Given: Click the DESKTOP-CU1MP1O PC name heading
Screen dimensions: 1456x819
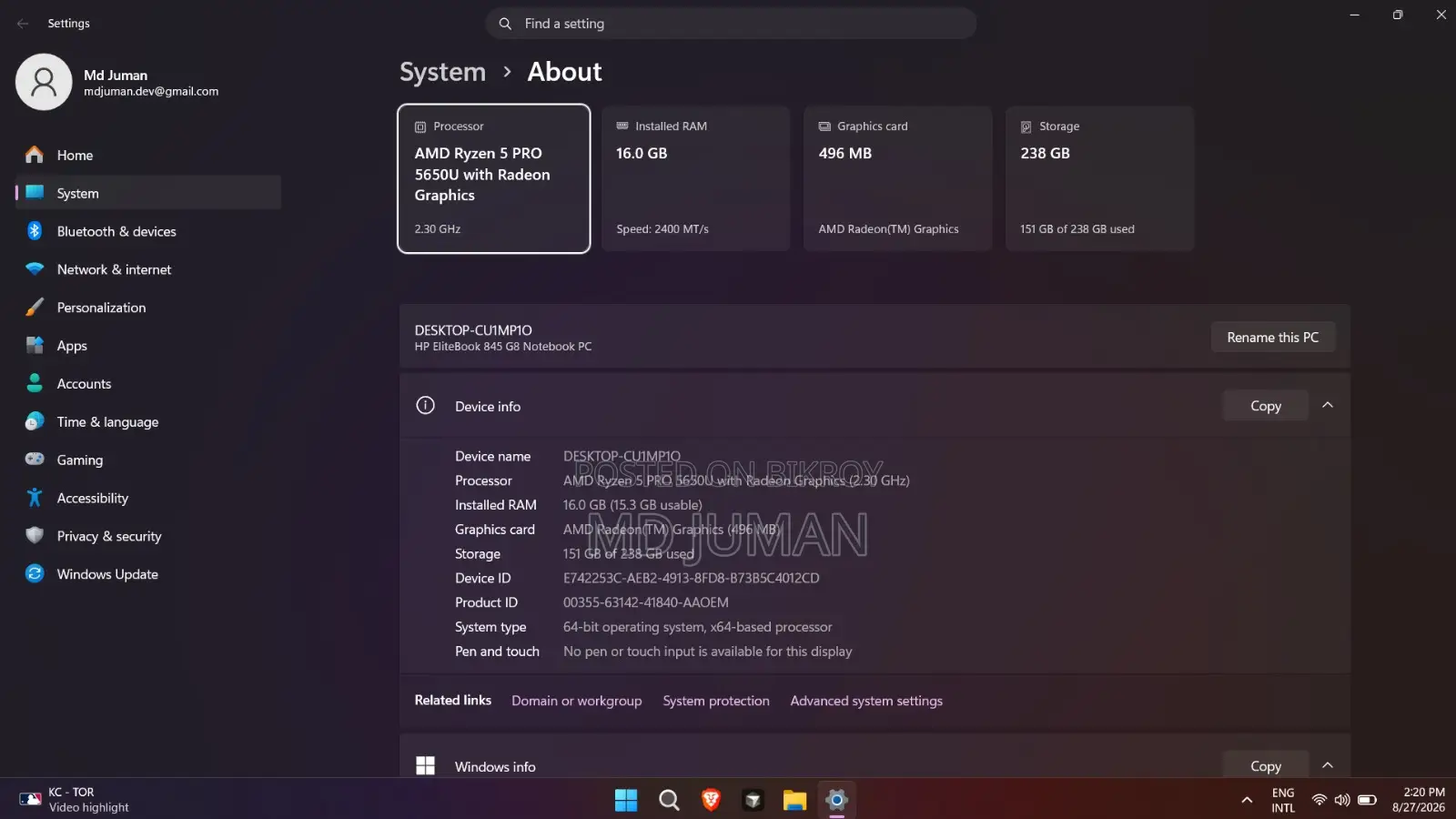Looking at the screenshot, I should pos(473,330).
